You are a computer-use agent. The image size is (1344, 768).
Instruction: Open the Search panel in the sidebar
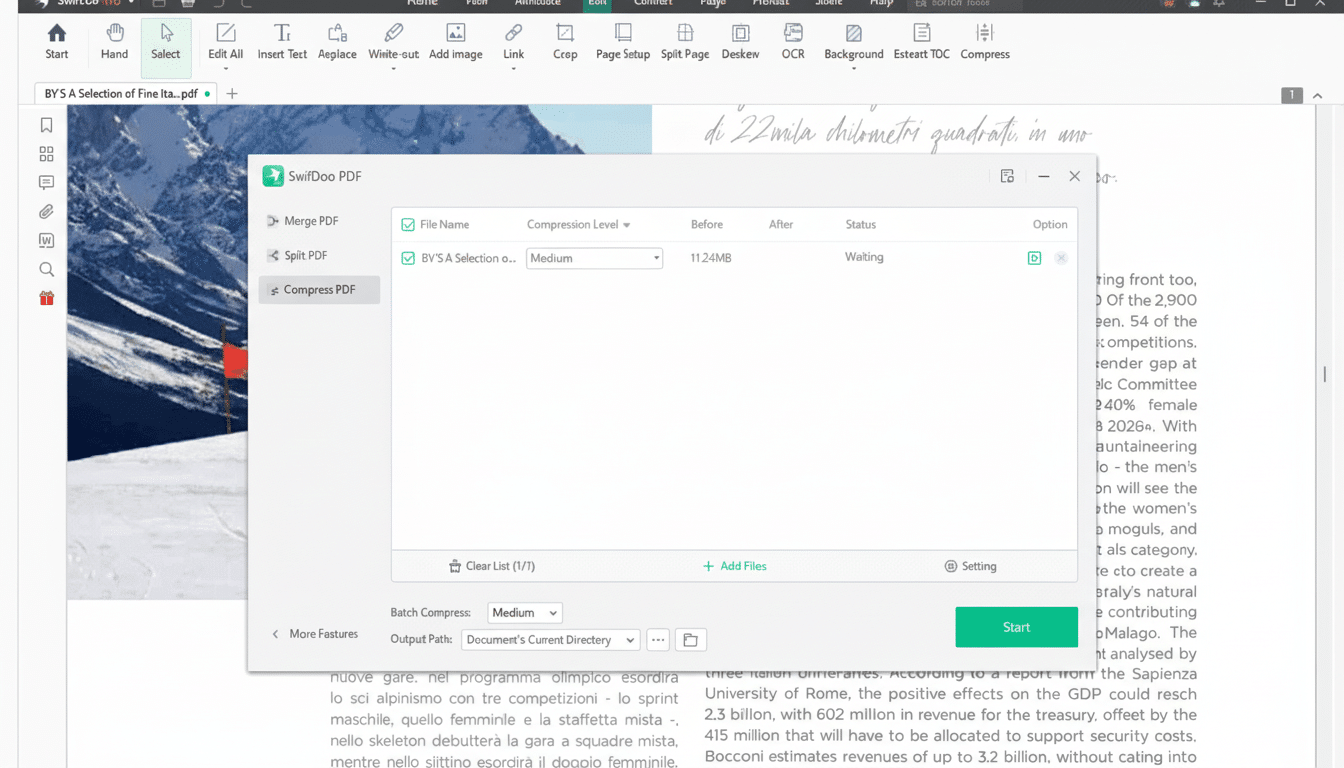click(x=45, y=269)
